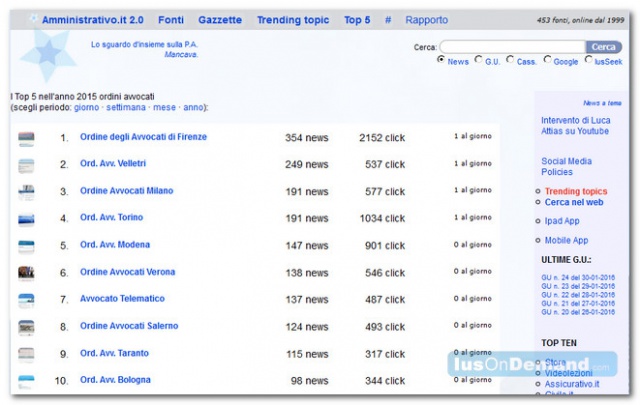Screen dimensions: 640x405
Task: Open Ordine Avvocati Milano link
Action: (127, 191)
